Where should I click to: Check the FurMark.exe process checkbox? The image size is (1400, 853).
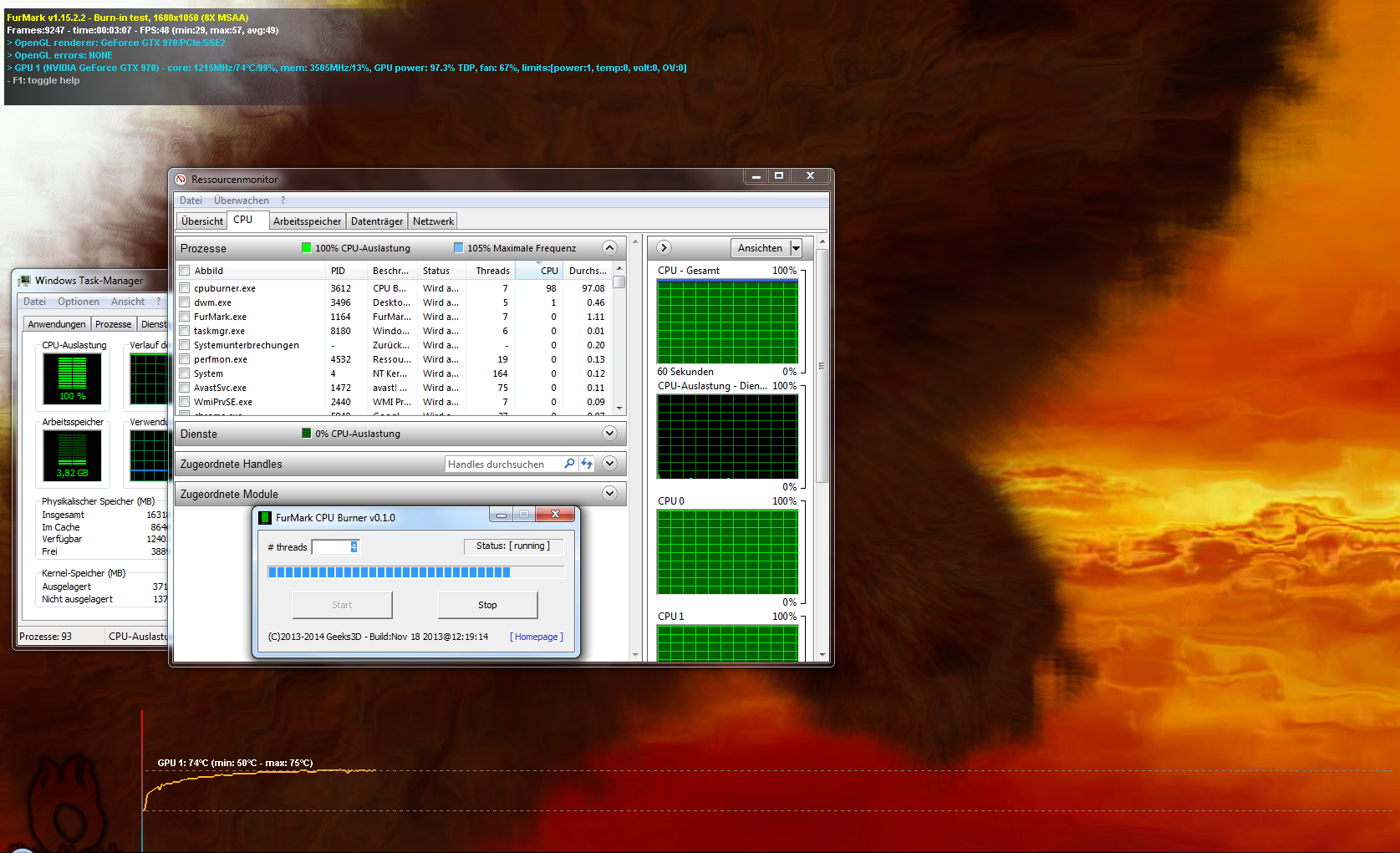pos(185,317)
